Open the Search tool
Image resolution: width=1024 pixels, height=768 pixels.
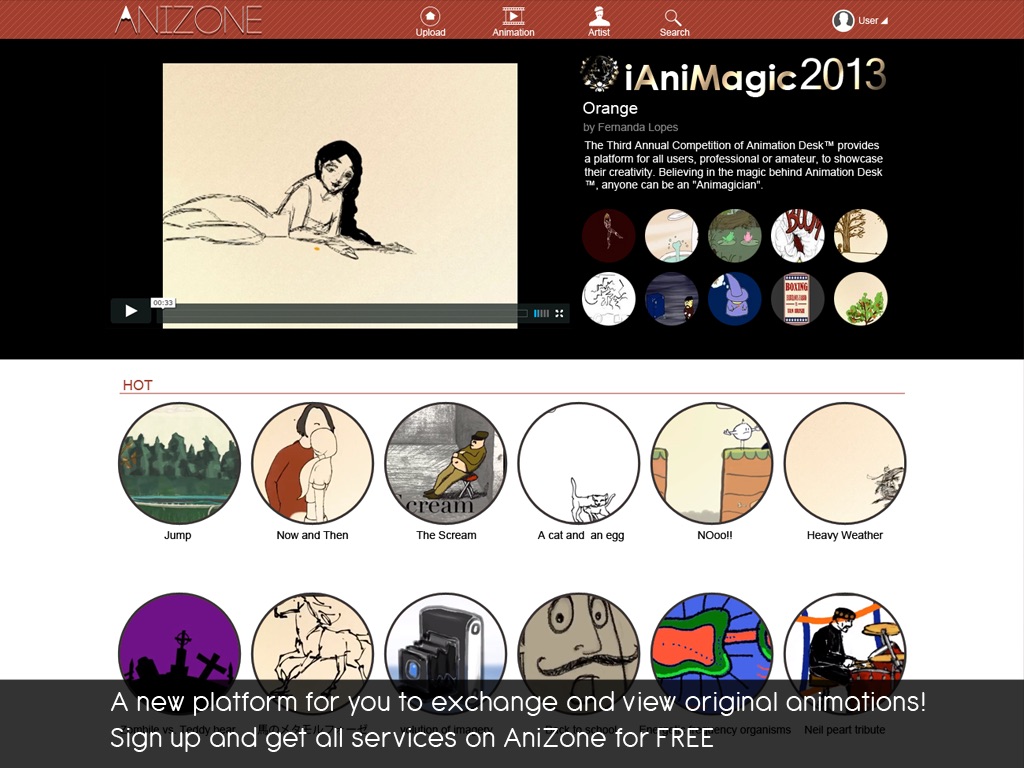pos(674,22)
